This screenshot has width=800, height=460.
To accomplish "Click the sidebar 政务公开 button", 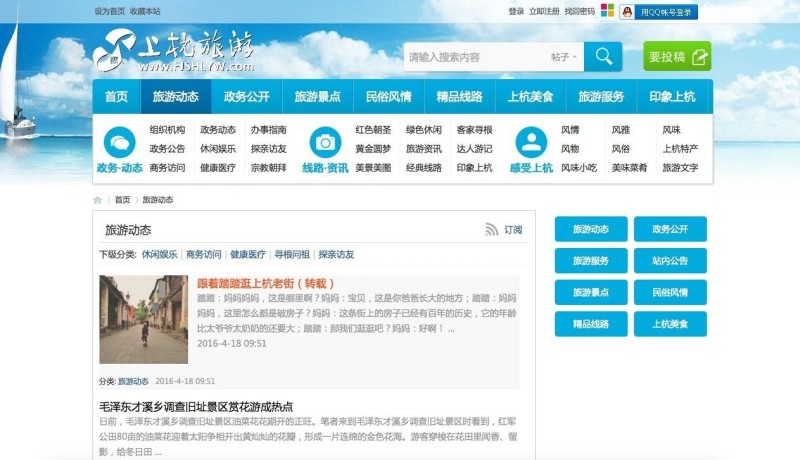I will tap(670, 229).
